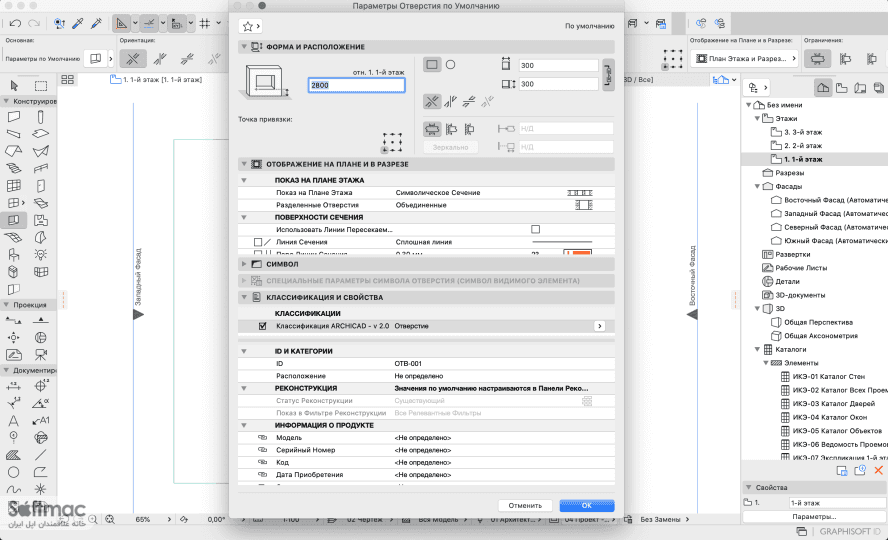Click the View Map icon in Navigator
This screenshot has width=888, height=540.
(842, 88)
